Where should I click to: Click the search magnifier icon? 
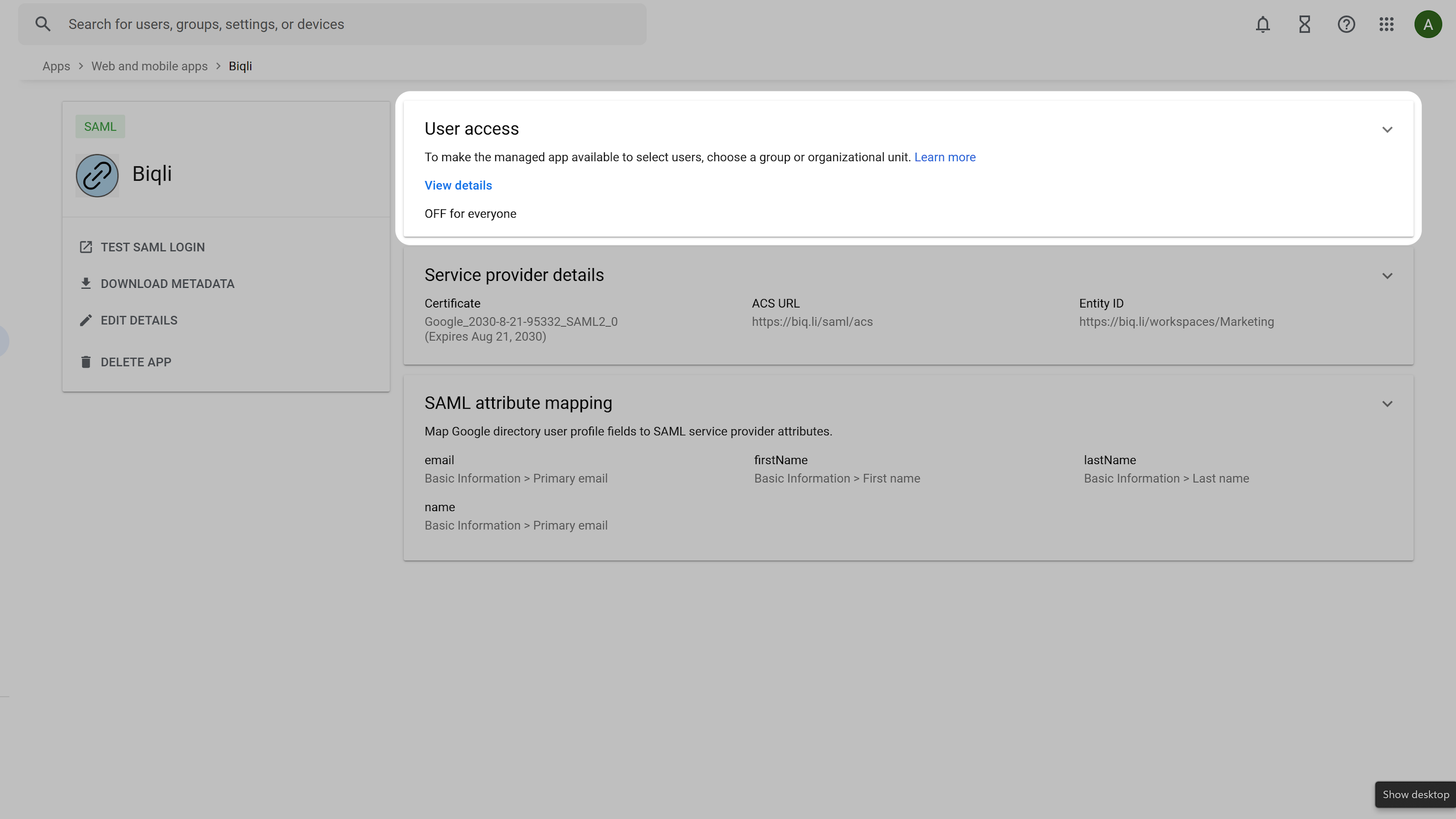(x=43, y=24)
